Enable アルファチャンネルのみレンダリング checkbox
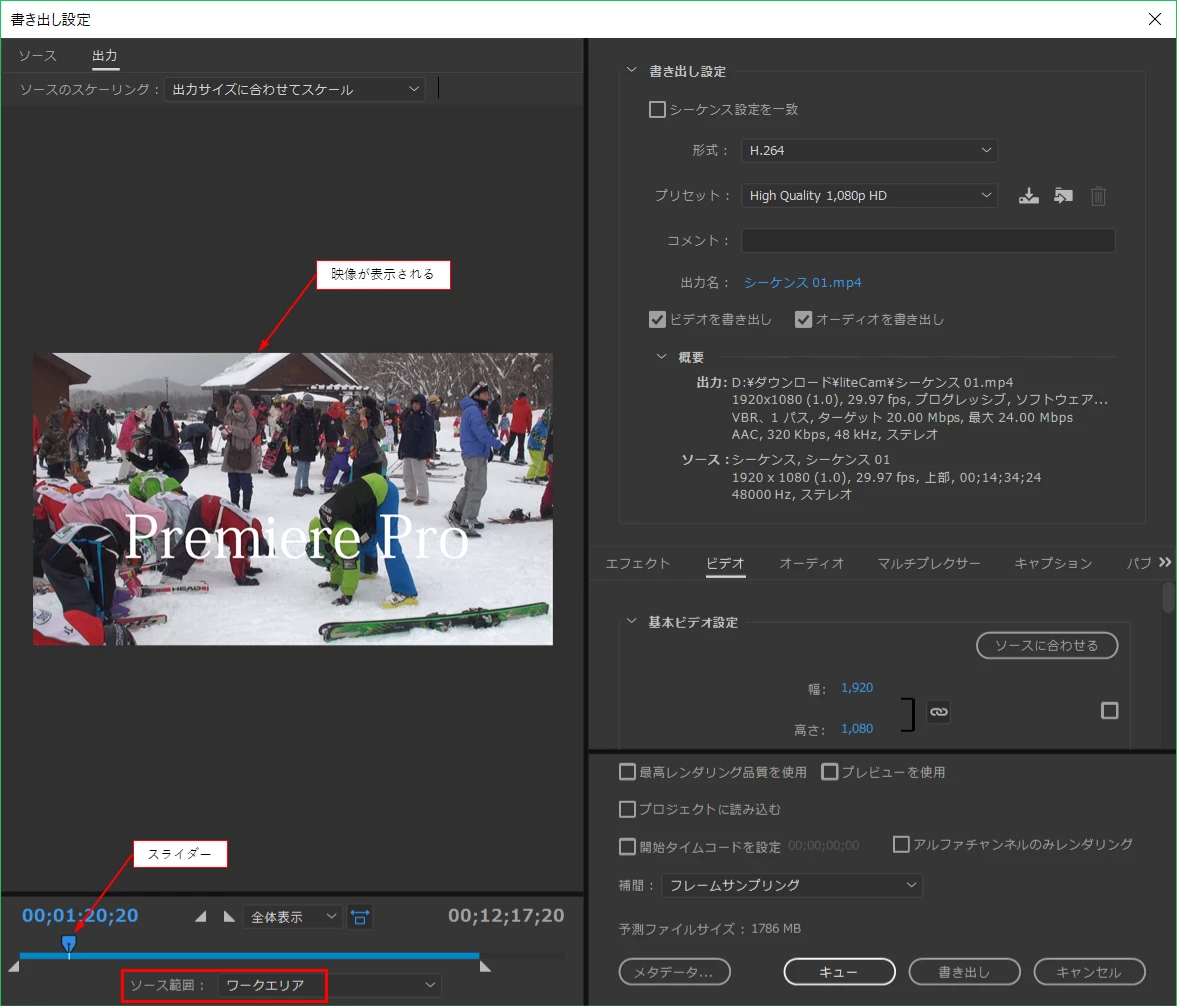Screen dimensions: 1177x1006 [901, 845]
